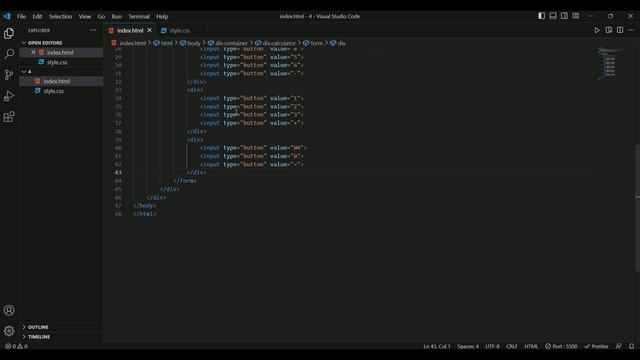Click the div.calculator breadcrumb item
This screenshot has width=640, height=360.
click(x=279, y=43)
